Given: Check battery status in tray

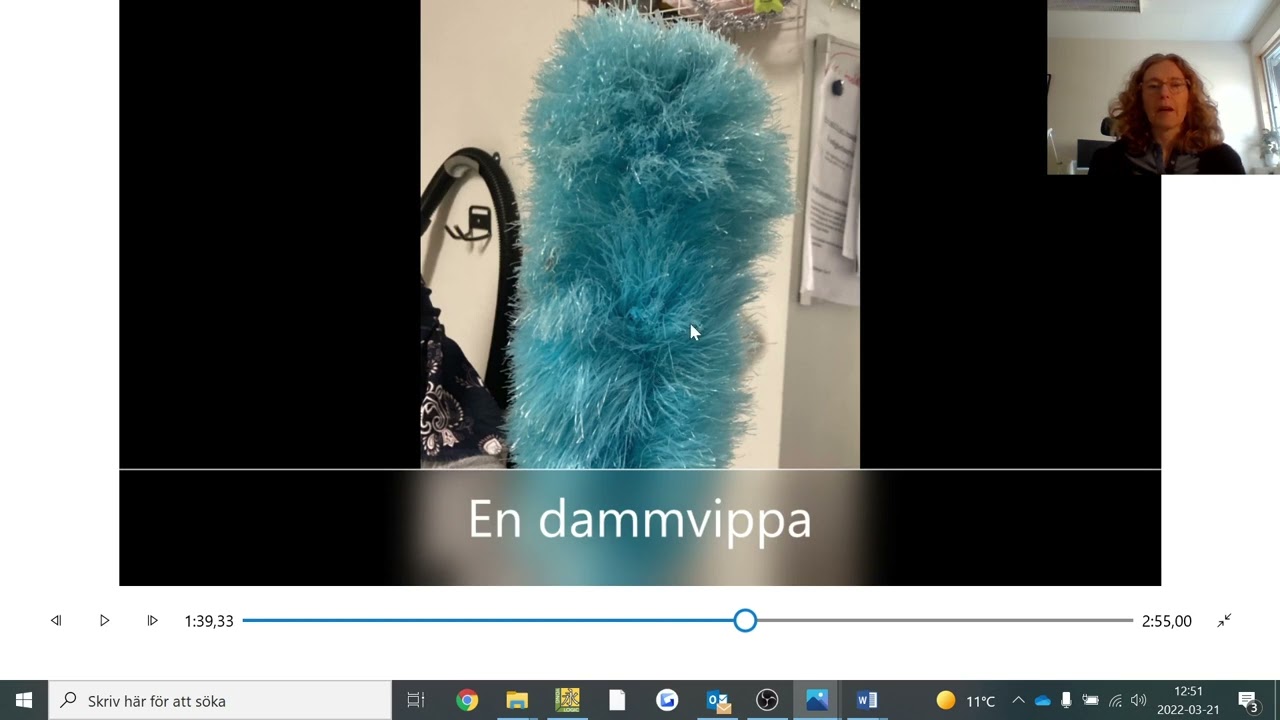Looking at the screenshot, I should pyautogui.click(x=1090, y=701).
